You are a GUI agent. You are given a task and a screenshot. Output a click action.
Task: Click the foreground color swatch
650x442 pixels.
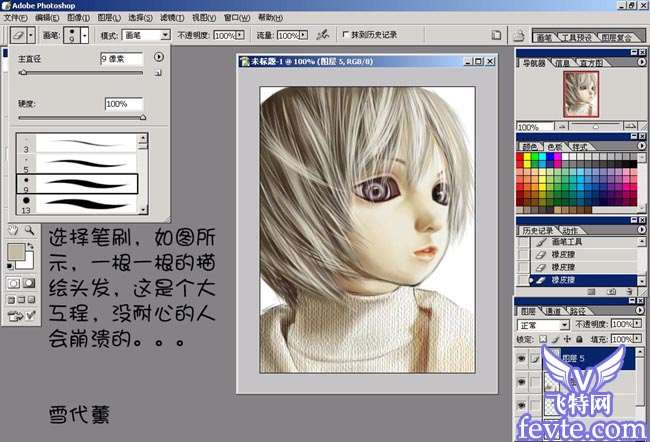pos(15,252)
